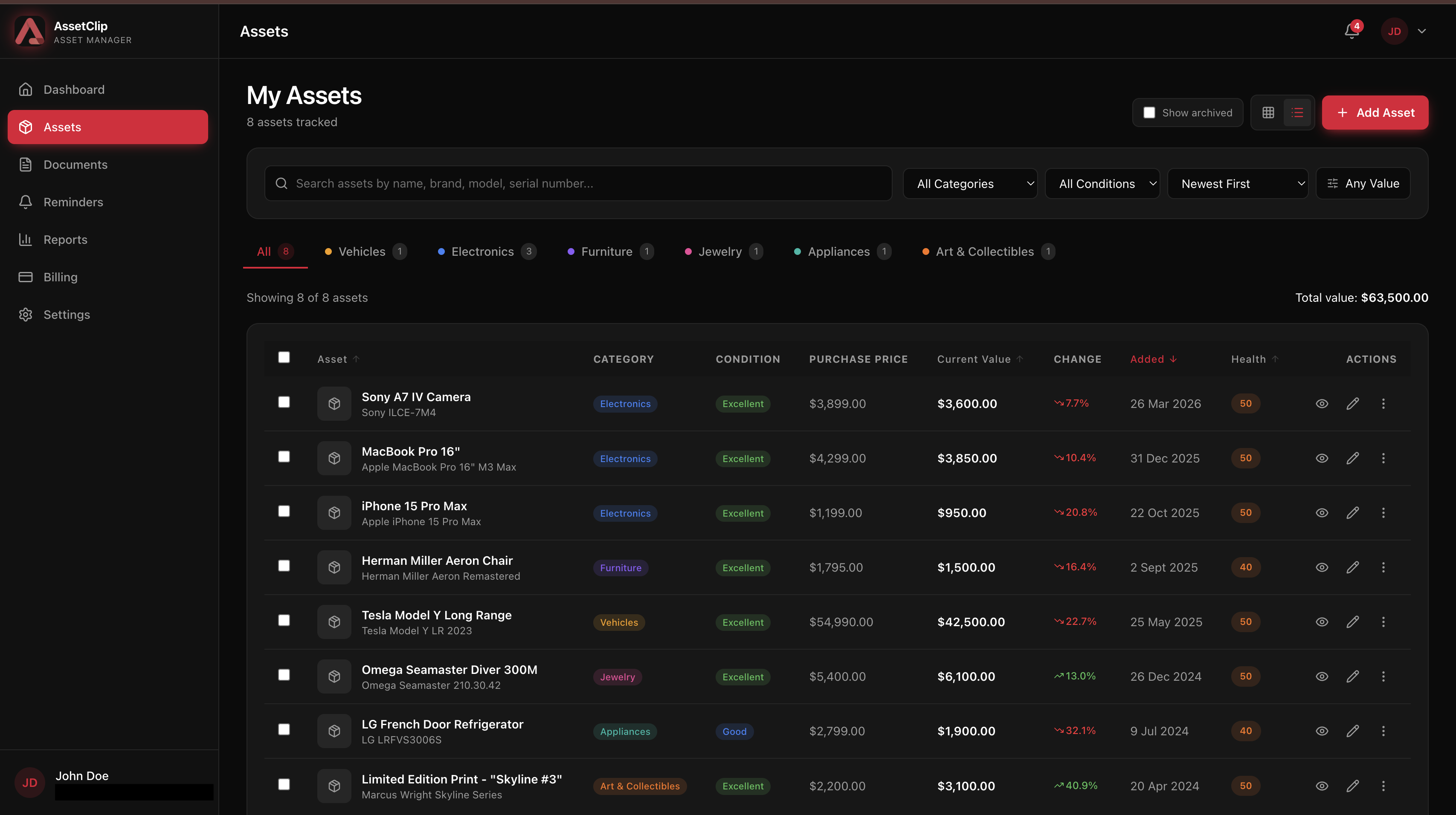Tick the select-all checkbox in table header
This screenshot has width=1456, height=815.
pyautogui.click(x=284, y=357)
